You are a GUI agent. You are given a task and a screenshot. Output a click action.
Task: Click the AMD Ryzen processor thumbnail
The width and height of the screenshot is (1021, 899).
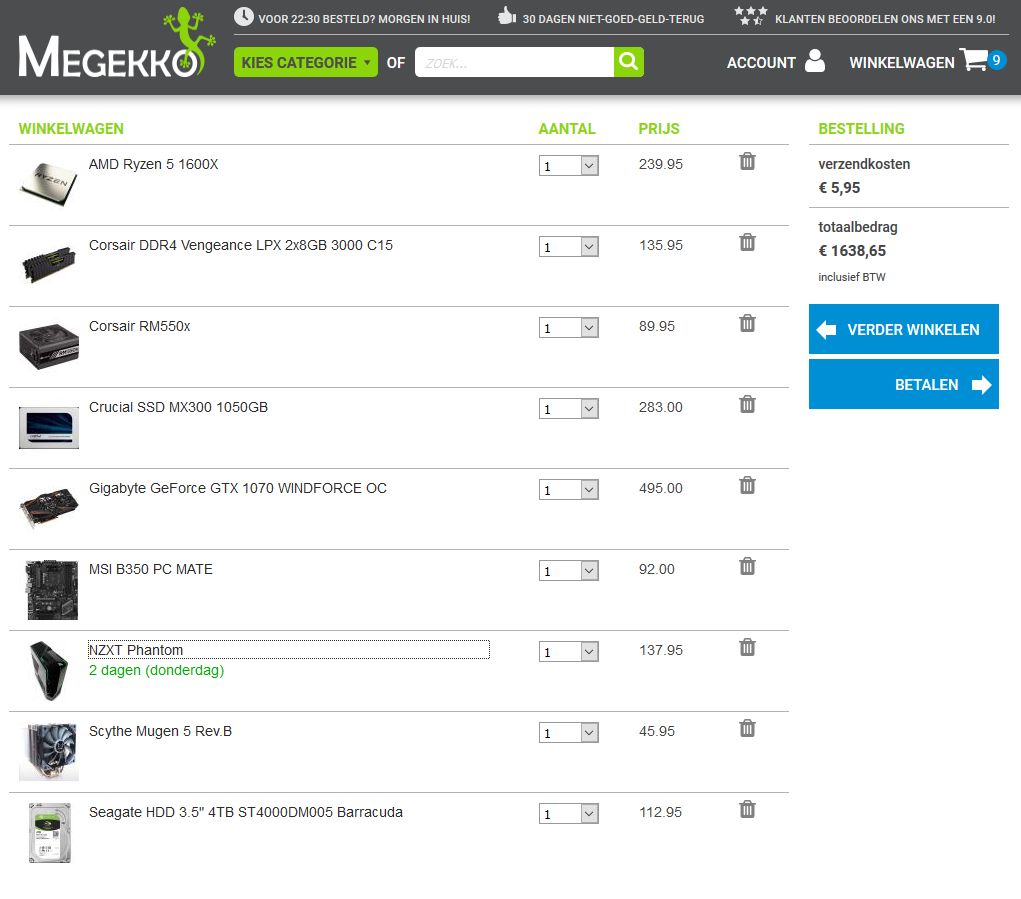[49, 185]
